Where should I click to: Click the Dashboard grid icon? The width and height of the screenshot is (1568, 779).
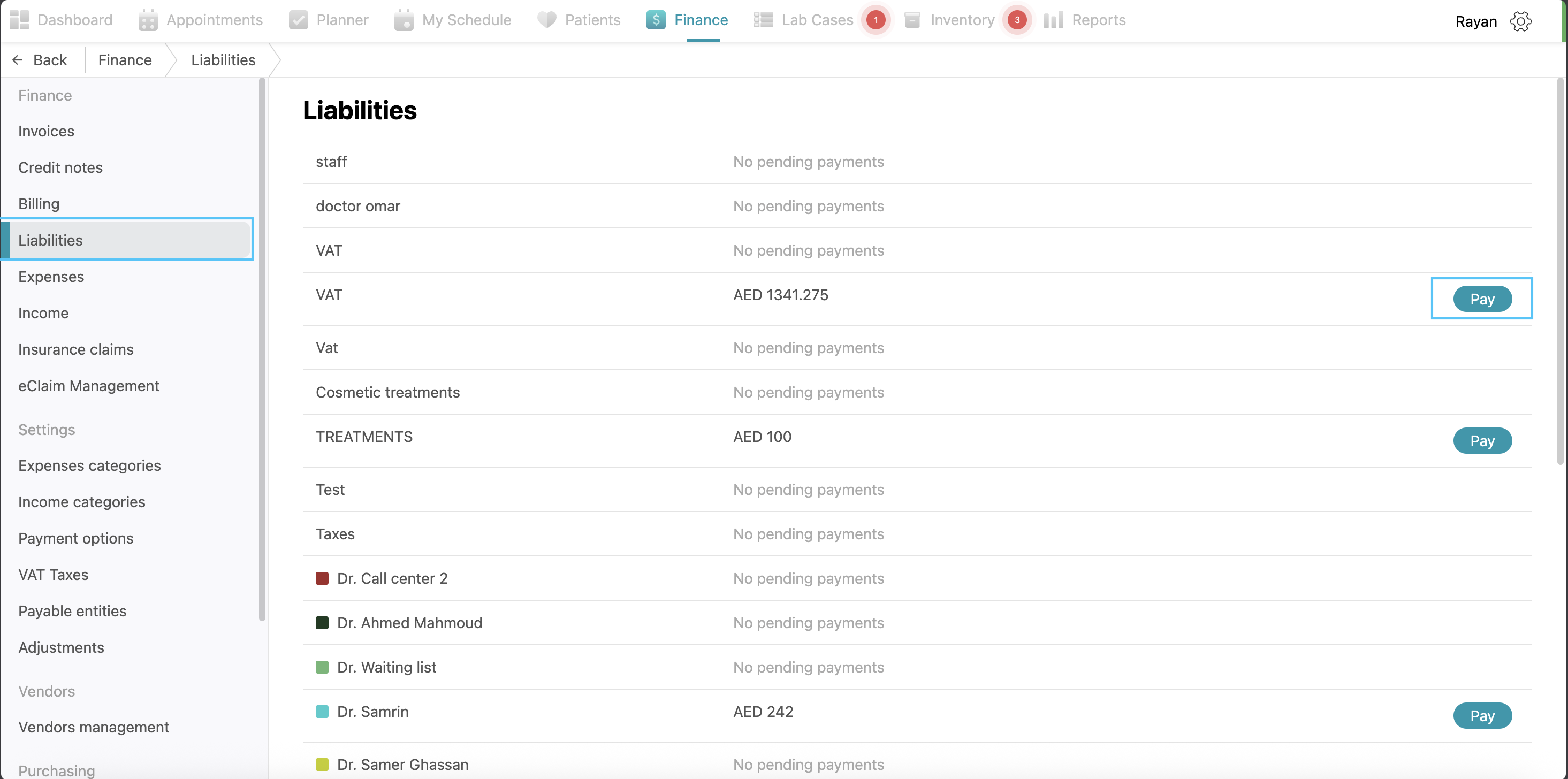point(19,20)
